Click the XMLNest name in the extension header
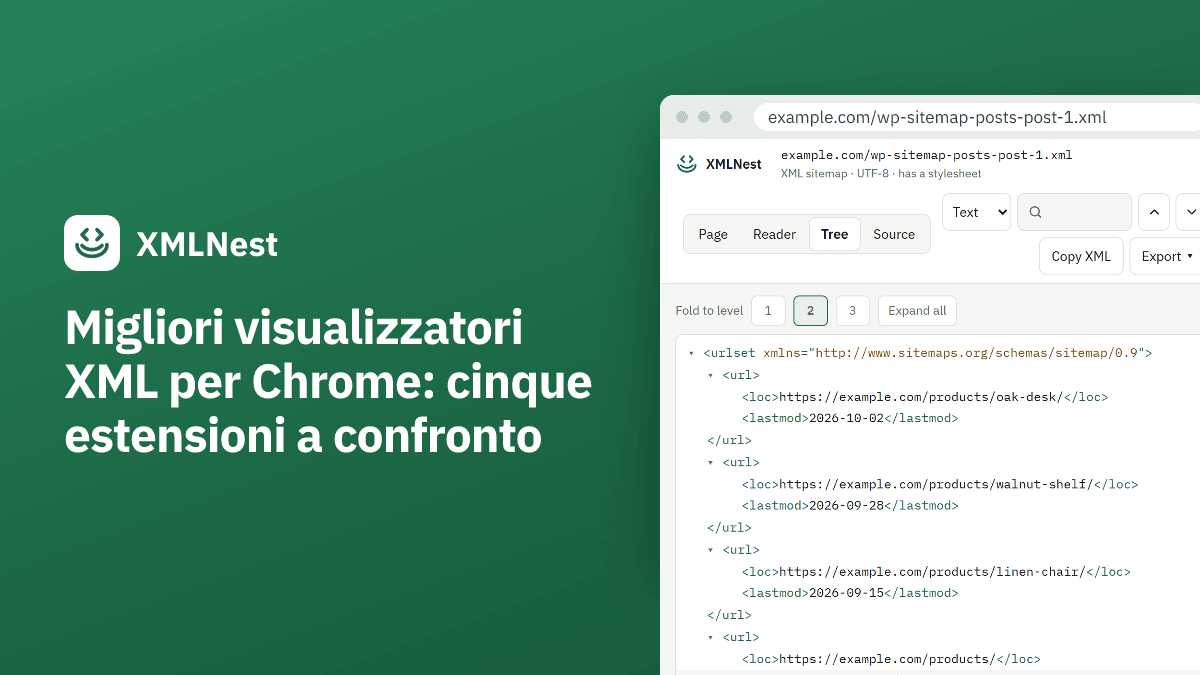1200x675 pixels. 734,164
